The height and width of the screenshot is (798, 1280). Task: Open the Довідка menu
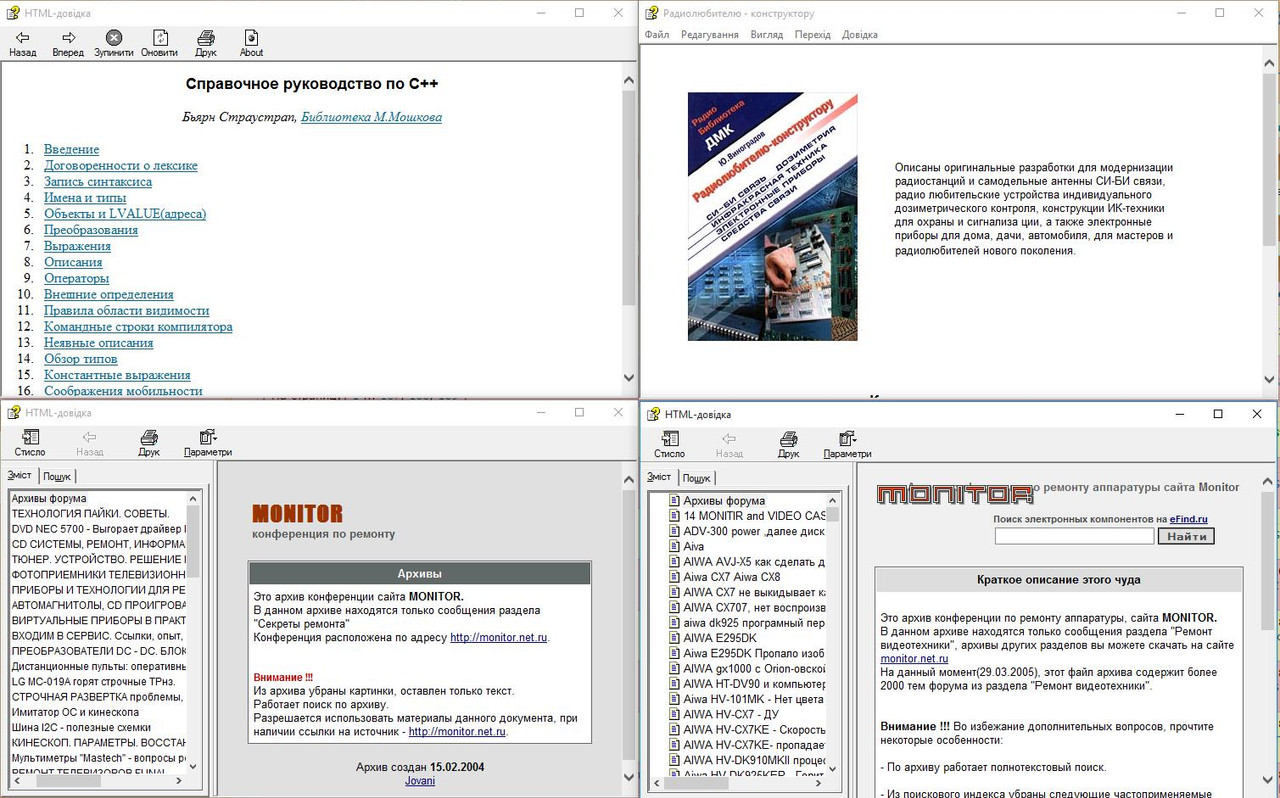[x=860, y=35]
